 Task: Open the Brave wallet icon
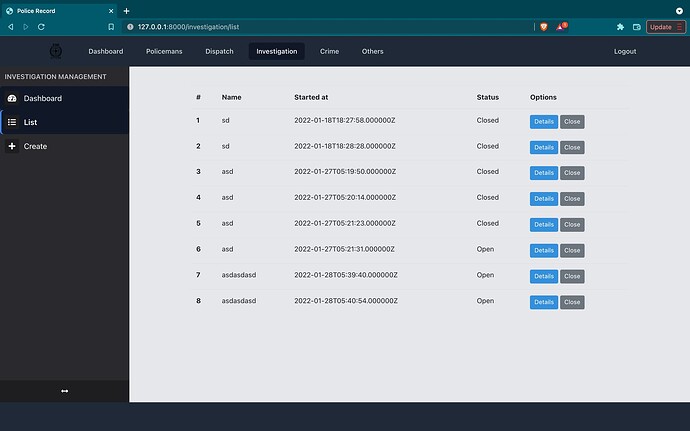[636, 27]
